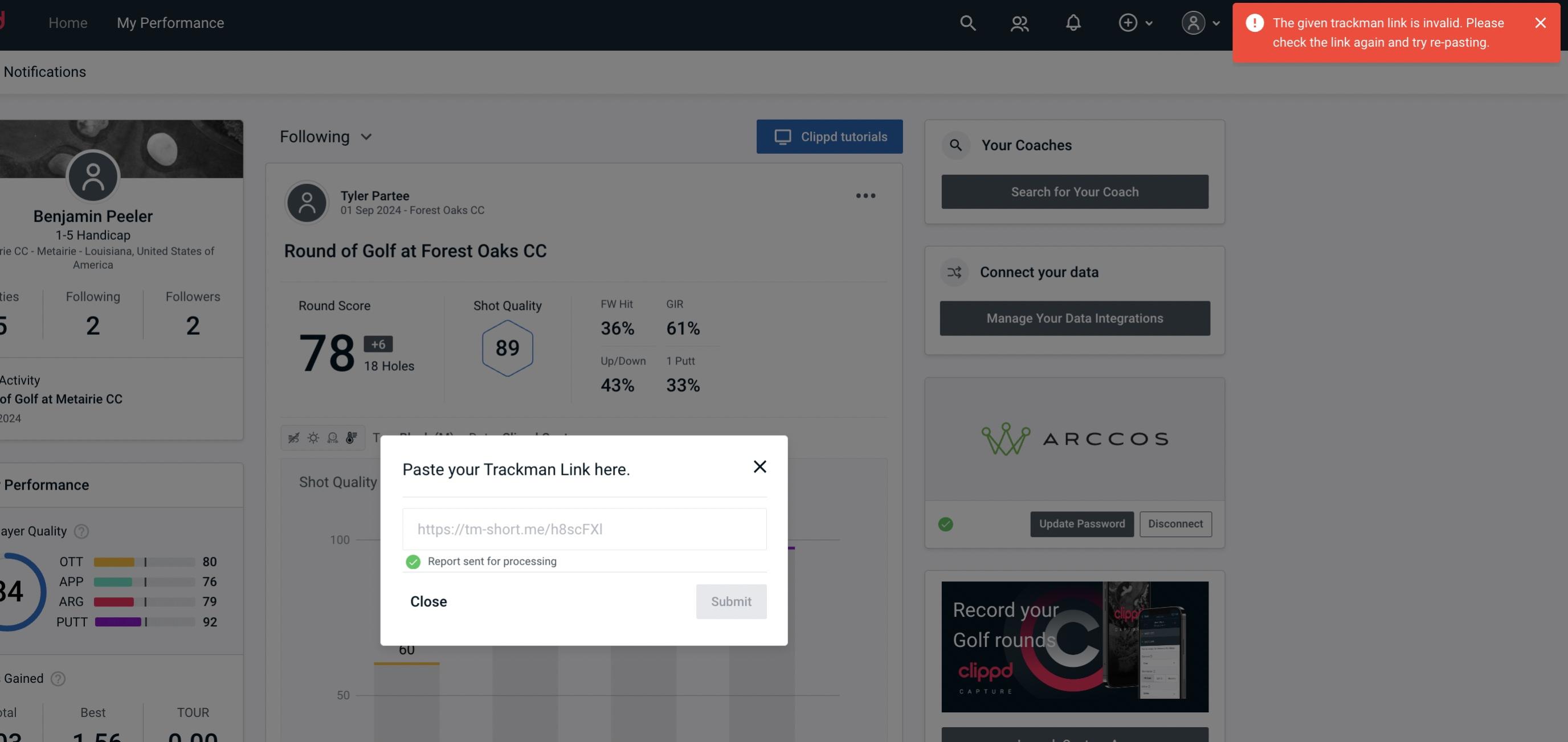The width and height of the screenshot is (1568, 742).
Task: Expand the Following feed dropdown
Action: (326, 136)
